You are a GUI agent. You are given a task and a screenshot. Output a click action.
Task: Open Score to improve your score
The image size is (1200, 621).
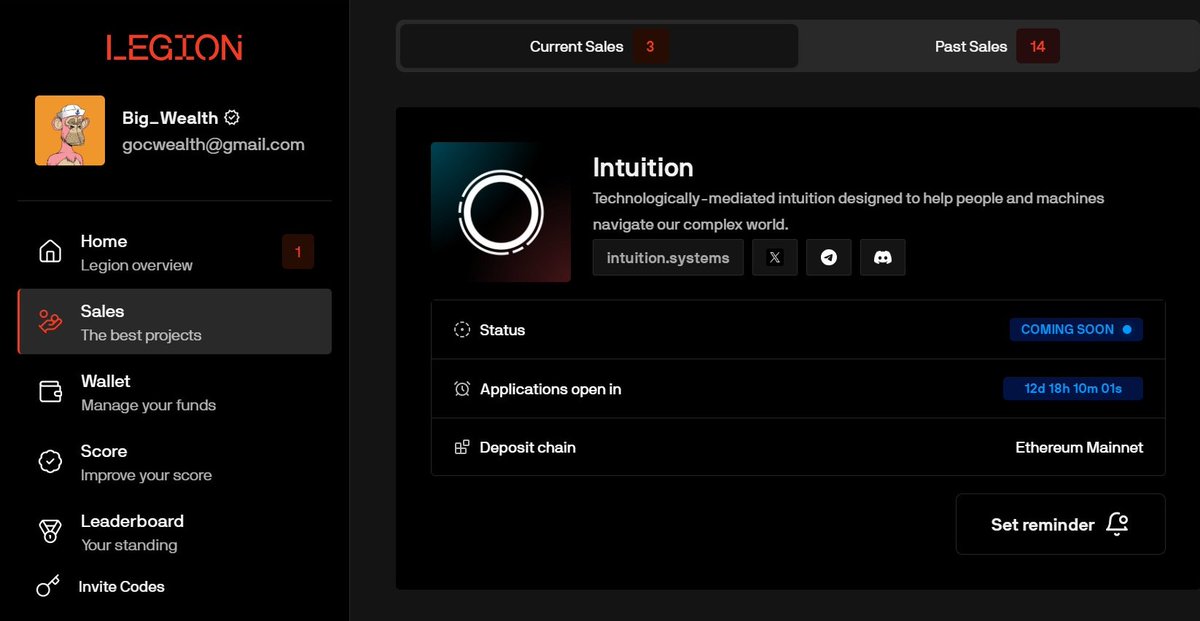tap(174, 462)
